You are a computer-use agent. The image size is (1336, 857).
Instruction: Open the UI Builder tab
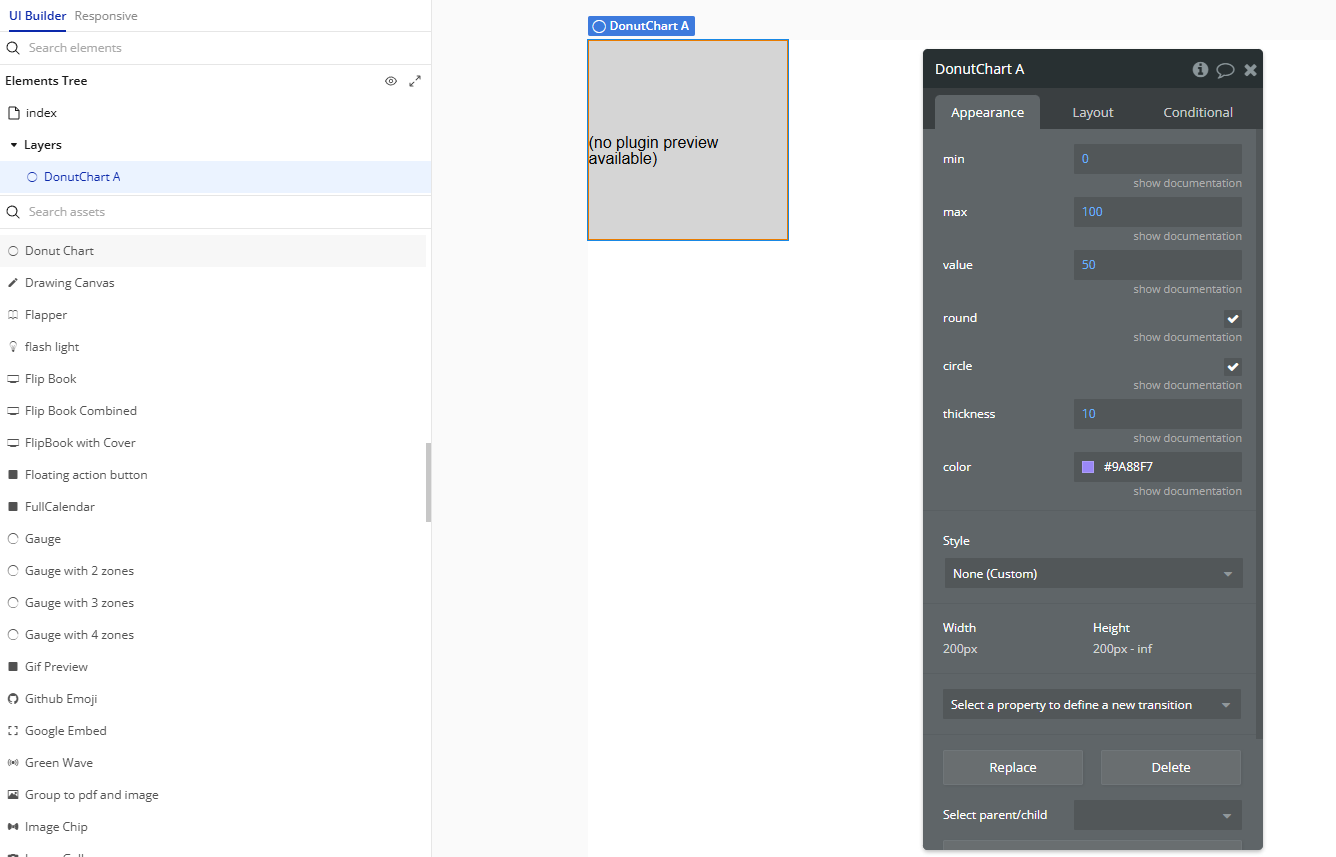[x=38, y=16]
